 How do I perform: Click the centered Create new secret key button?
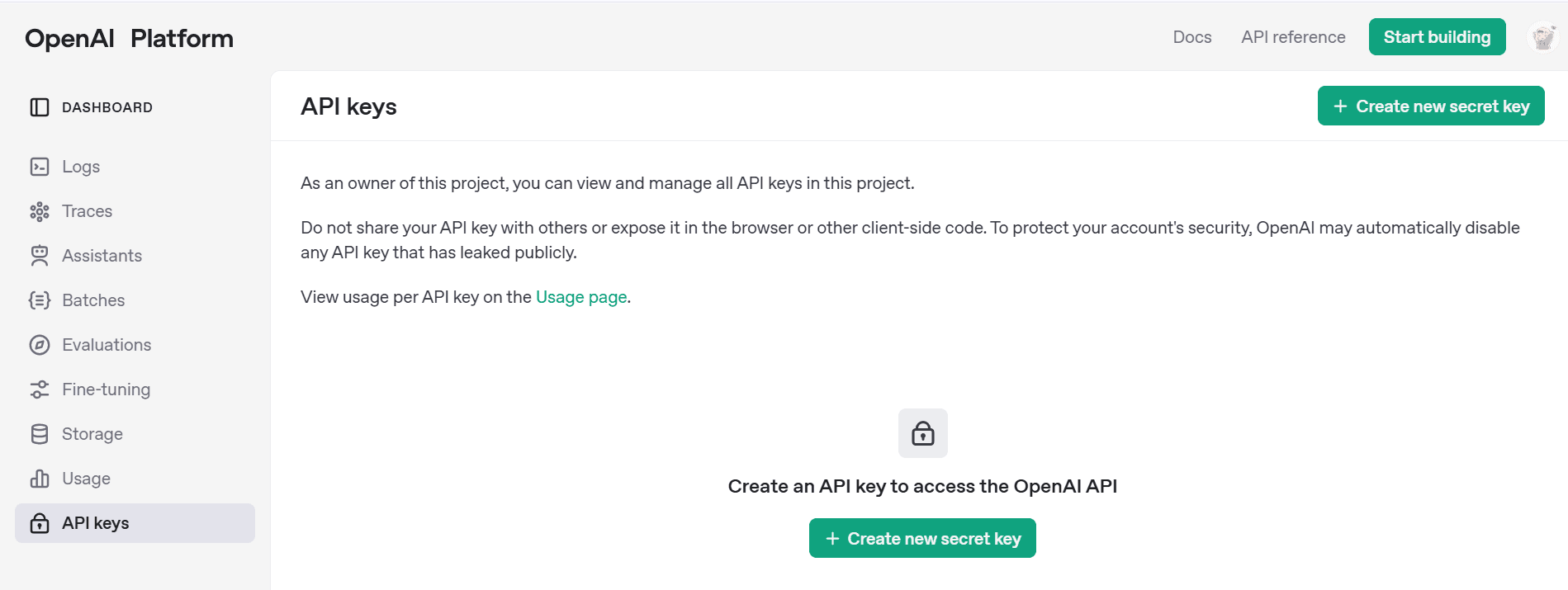922,538
